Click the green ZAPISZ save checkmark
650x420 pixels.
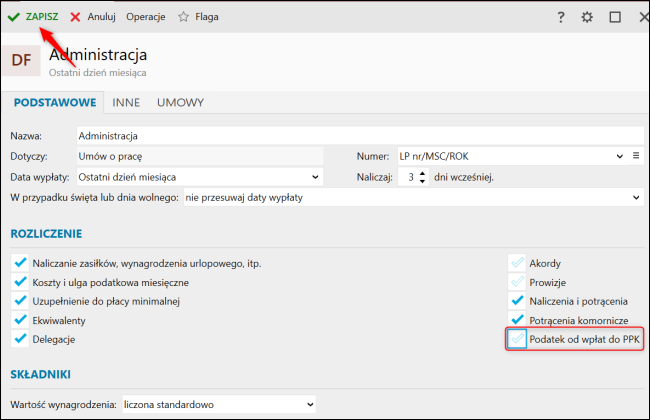click(14, 17)
